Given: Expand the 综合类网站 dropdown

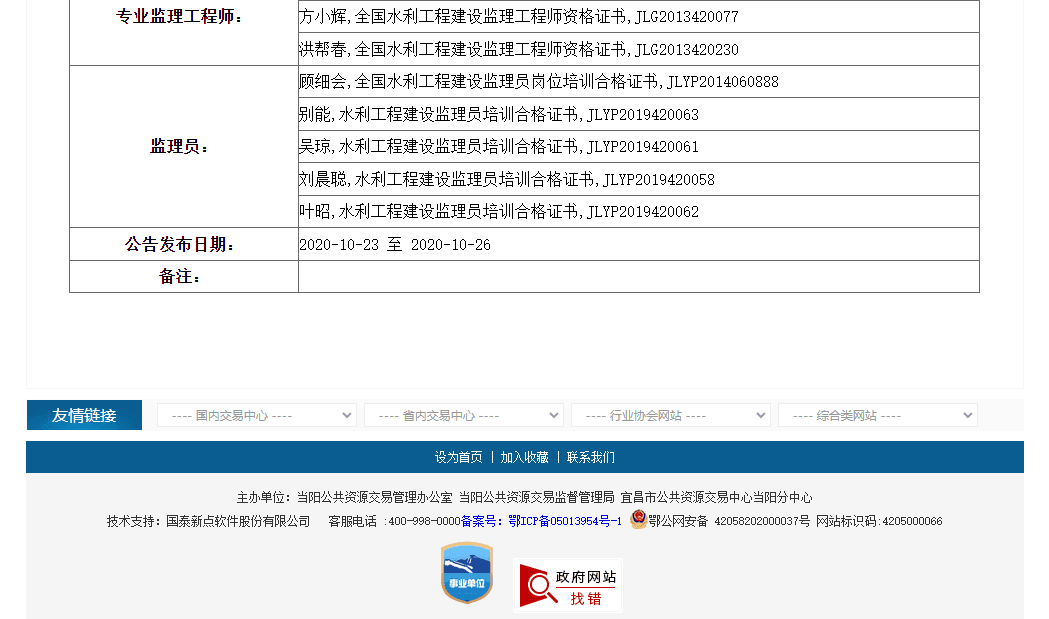Looking at the screenshot, I should click(x=877, y=415).
